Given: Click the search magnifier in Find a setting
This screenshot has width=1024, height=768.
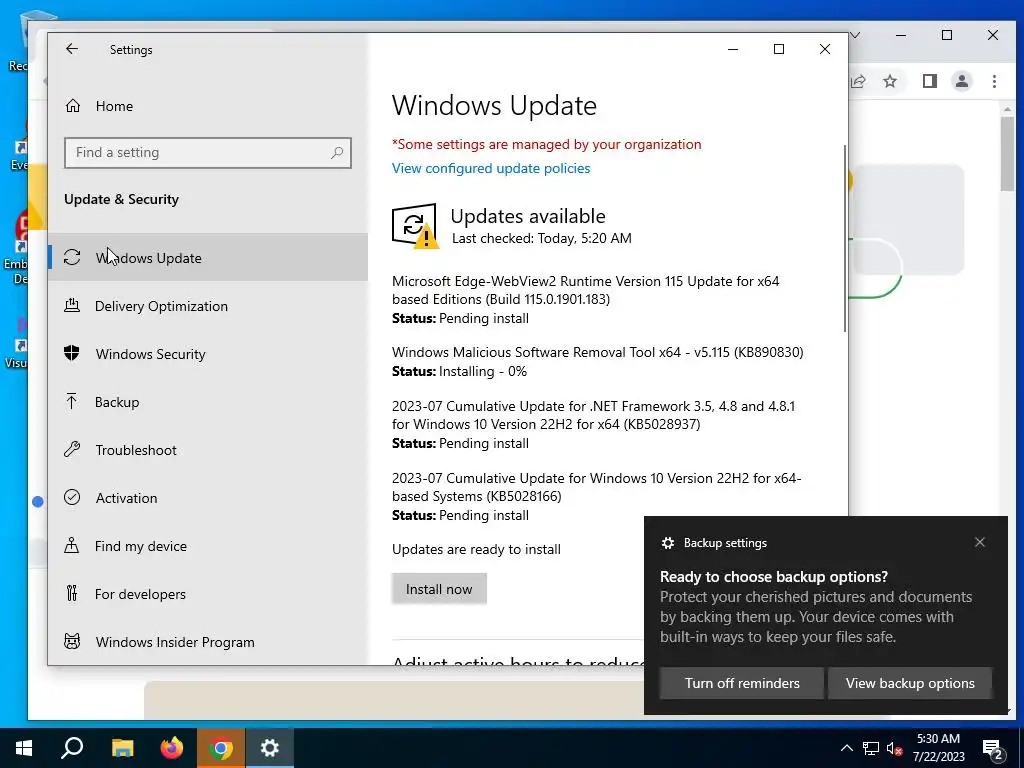Looking at the screenshot, I should pyautogui.click(x=337, y=152).
